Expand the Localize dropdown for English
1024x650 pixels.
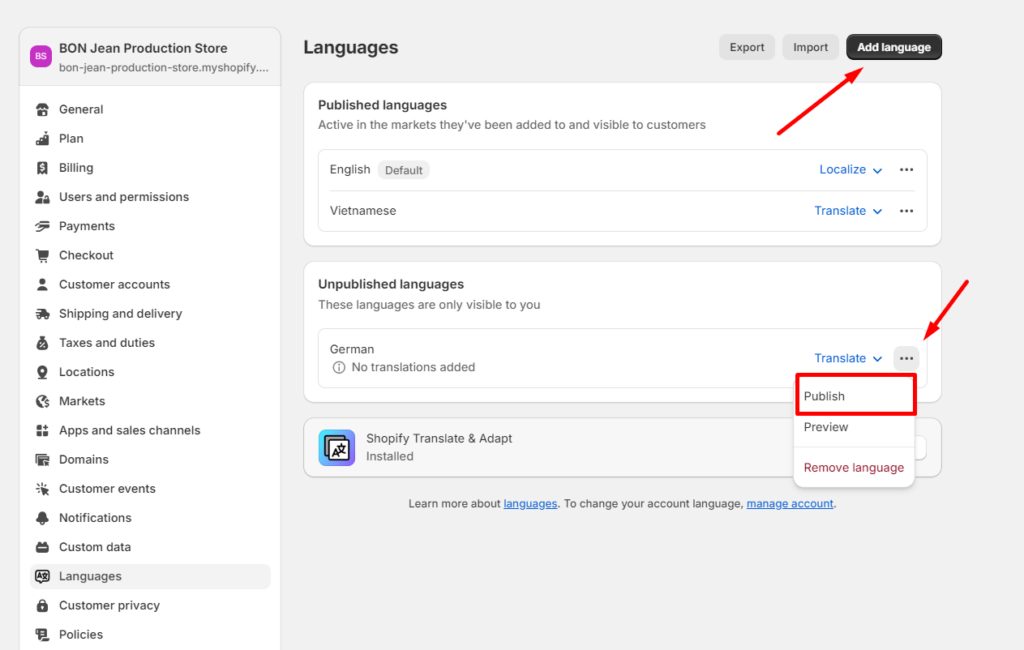coord(851,169)
